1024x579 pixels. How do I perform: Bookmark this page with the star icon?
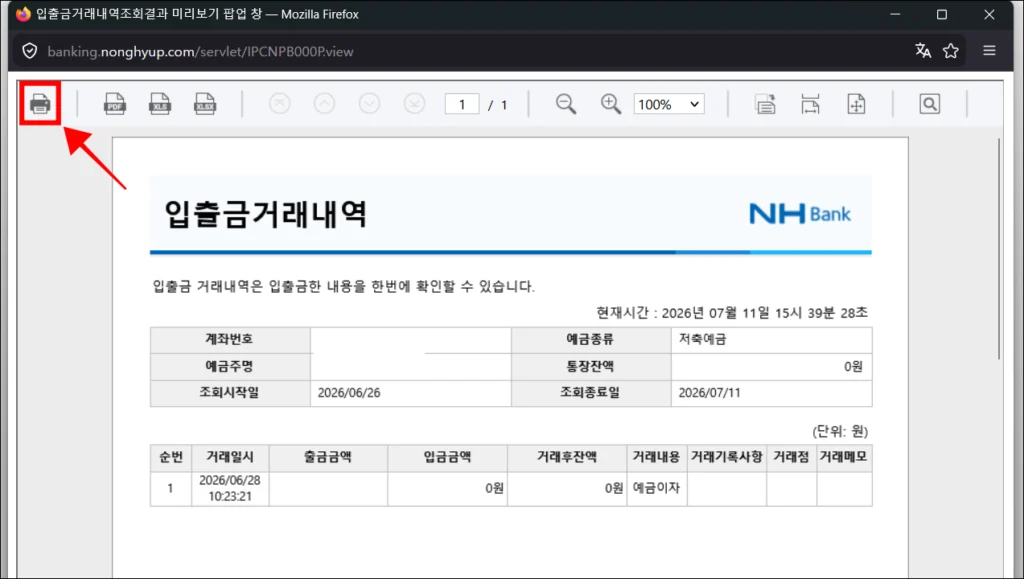pos(951,50)
